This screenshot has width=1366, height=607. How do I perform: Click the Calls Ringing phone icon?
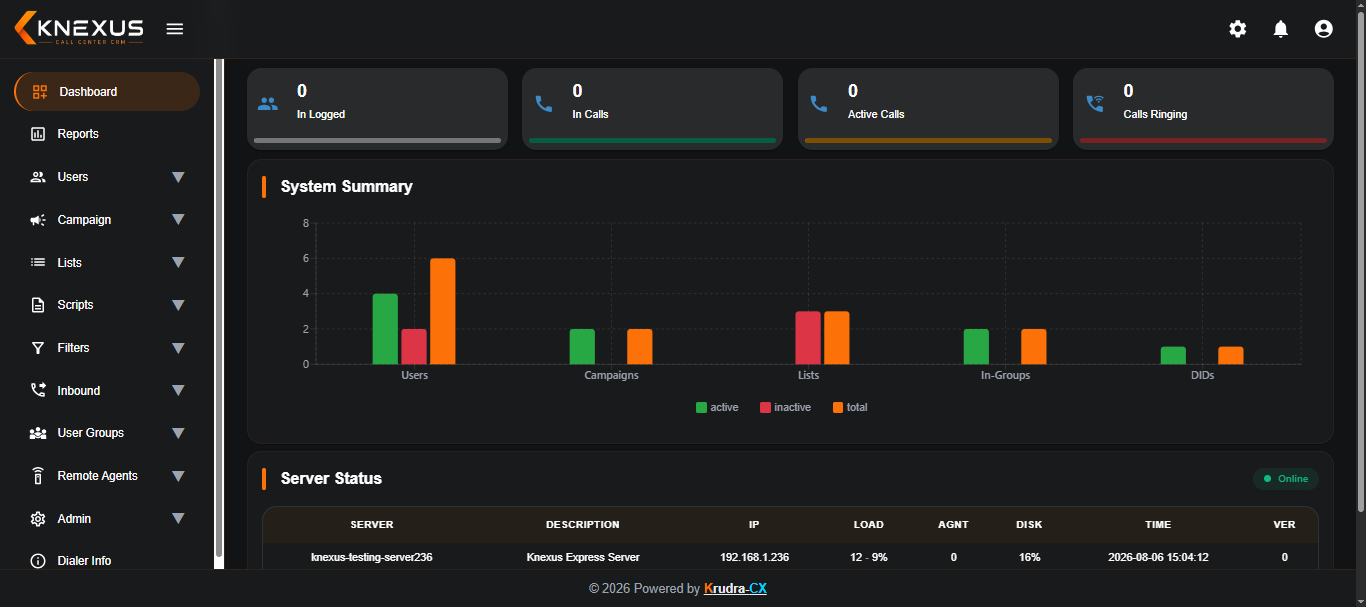tap(1095, 103)
